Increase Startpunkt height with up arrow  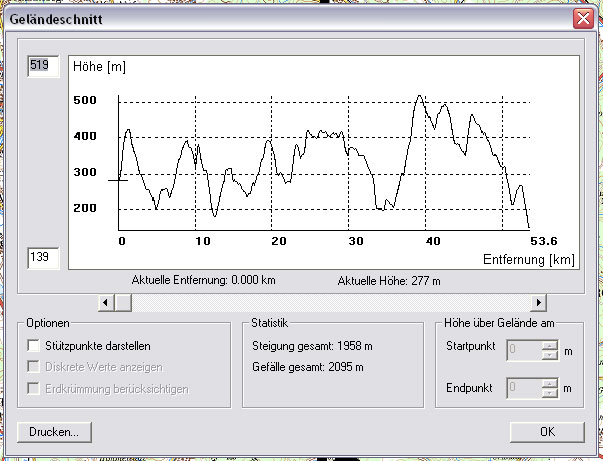(x=548, y=346)
